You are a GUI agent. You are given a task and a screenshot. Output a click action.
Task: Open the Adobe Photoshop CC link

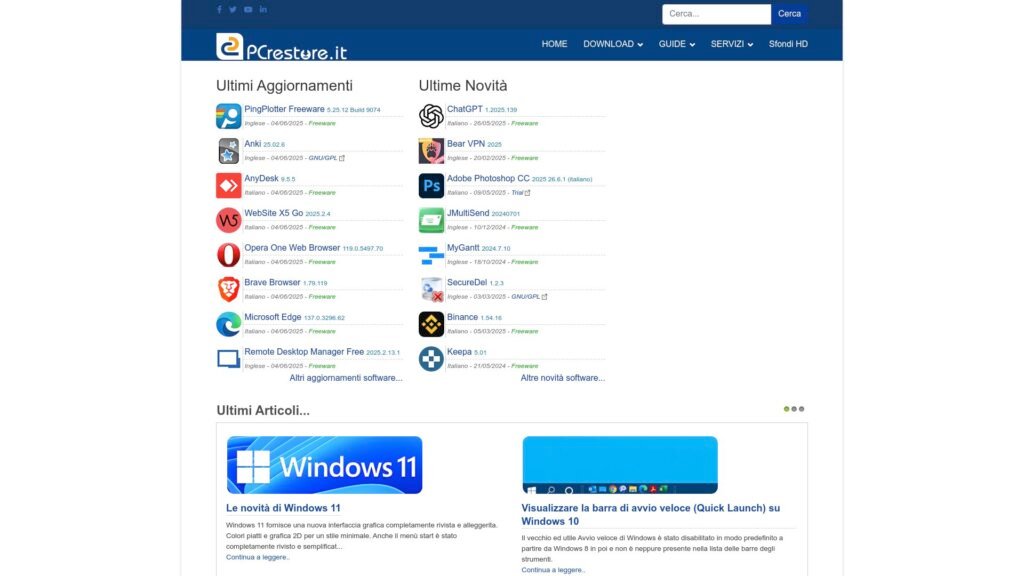(x=488, y=178)
